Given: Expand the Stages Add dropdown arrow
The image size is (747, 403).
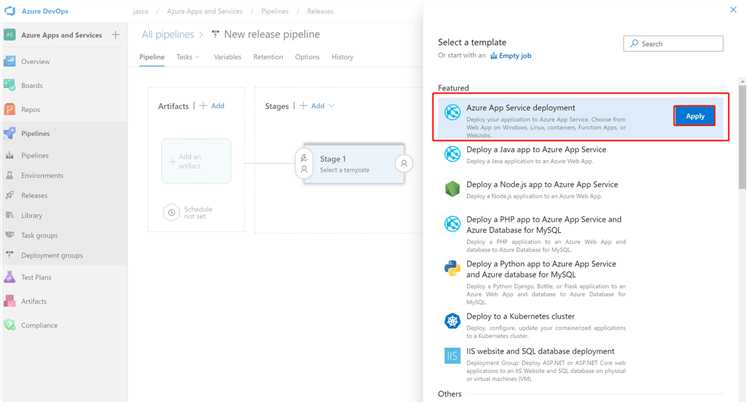Looking at the screenshot, I should click(332, 106).
